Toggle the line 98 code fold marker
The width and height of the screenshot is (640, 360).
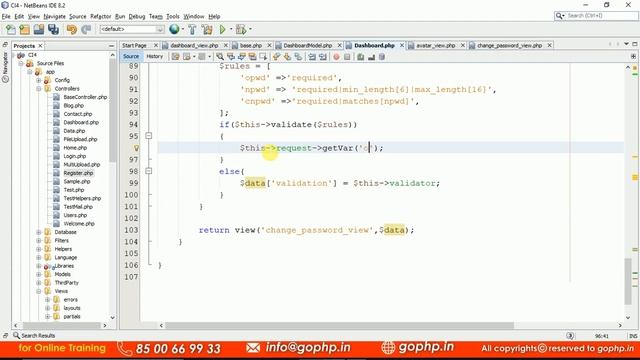(149, 171)
